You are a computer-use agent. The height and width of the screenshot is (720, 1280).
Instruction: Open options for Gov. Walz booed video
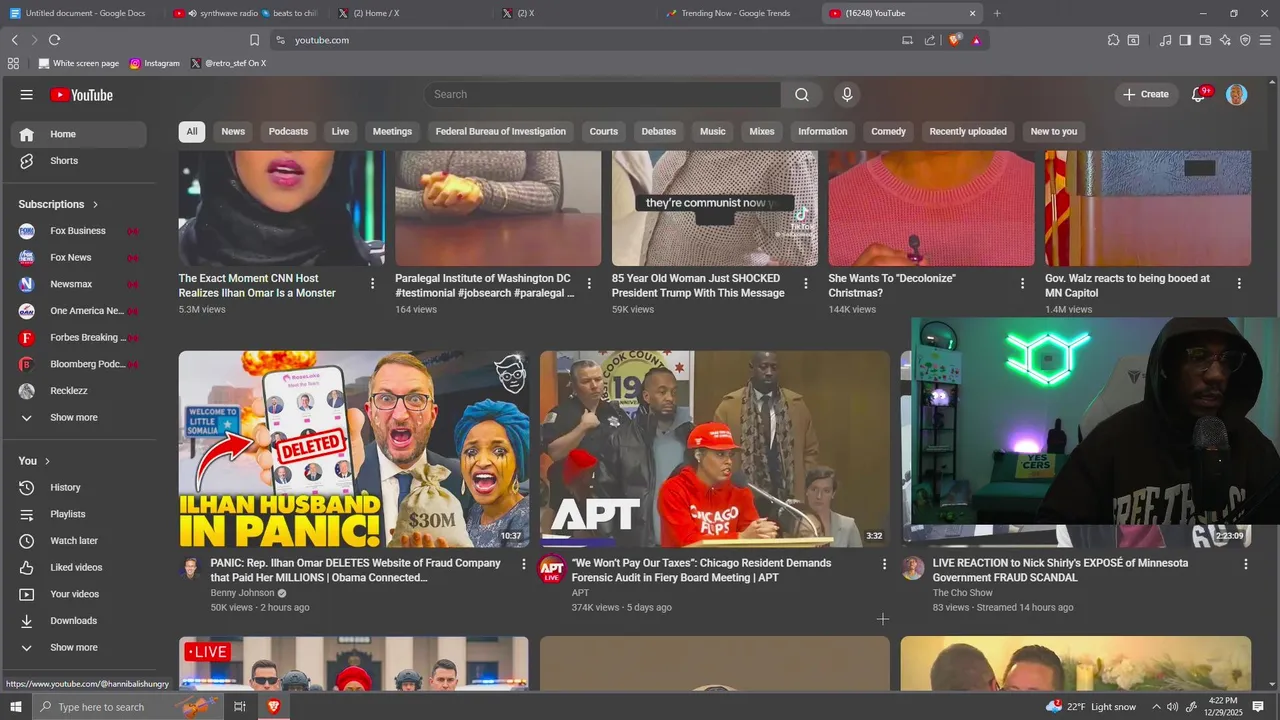click(x=1239, y=284)
